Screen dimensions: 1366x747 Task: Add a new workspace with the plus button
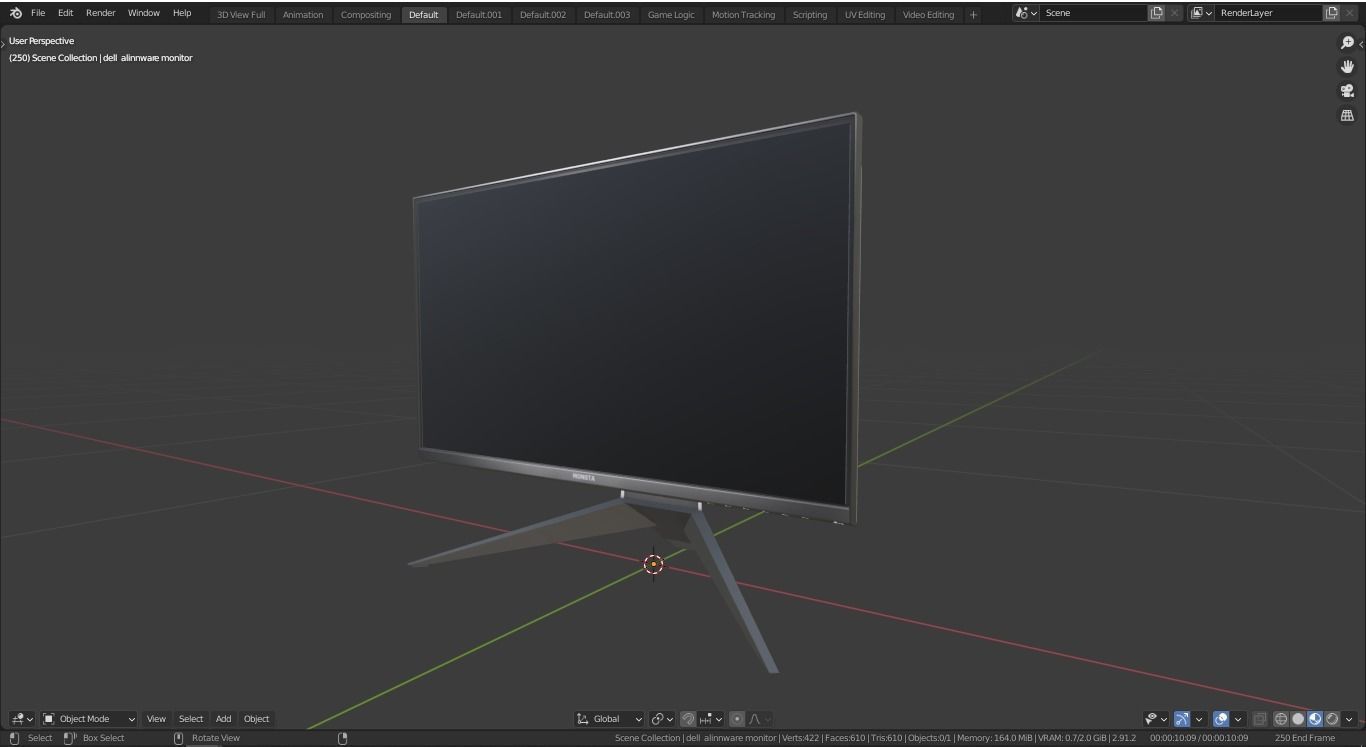(973, 15)
